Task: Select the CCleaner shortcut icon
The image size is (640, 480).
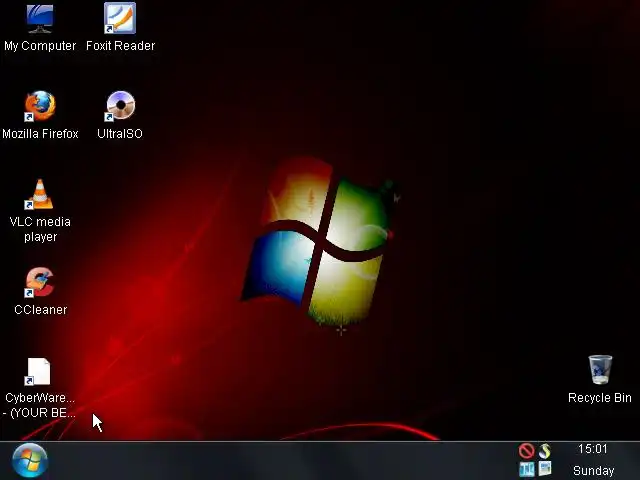Action: tap(40, 282)
